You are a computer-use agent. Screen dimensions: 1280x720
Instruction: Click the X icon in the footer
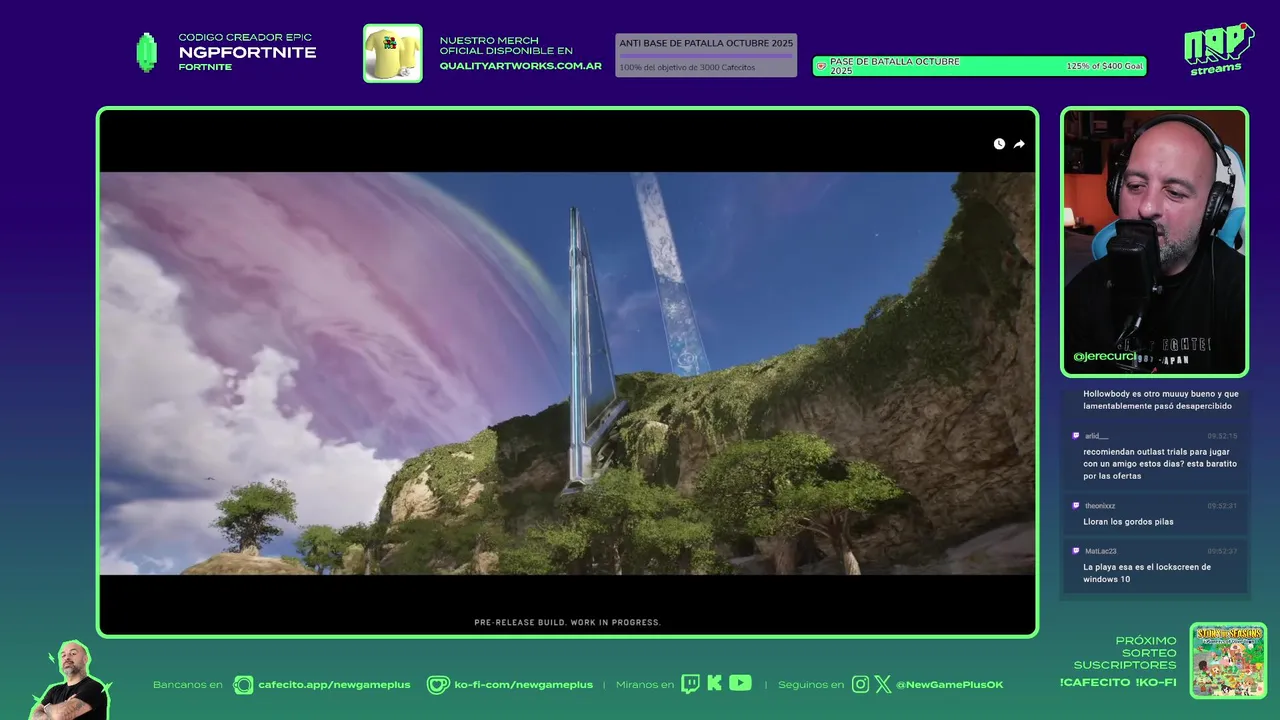point(883,684)
